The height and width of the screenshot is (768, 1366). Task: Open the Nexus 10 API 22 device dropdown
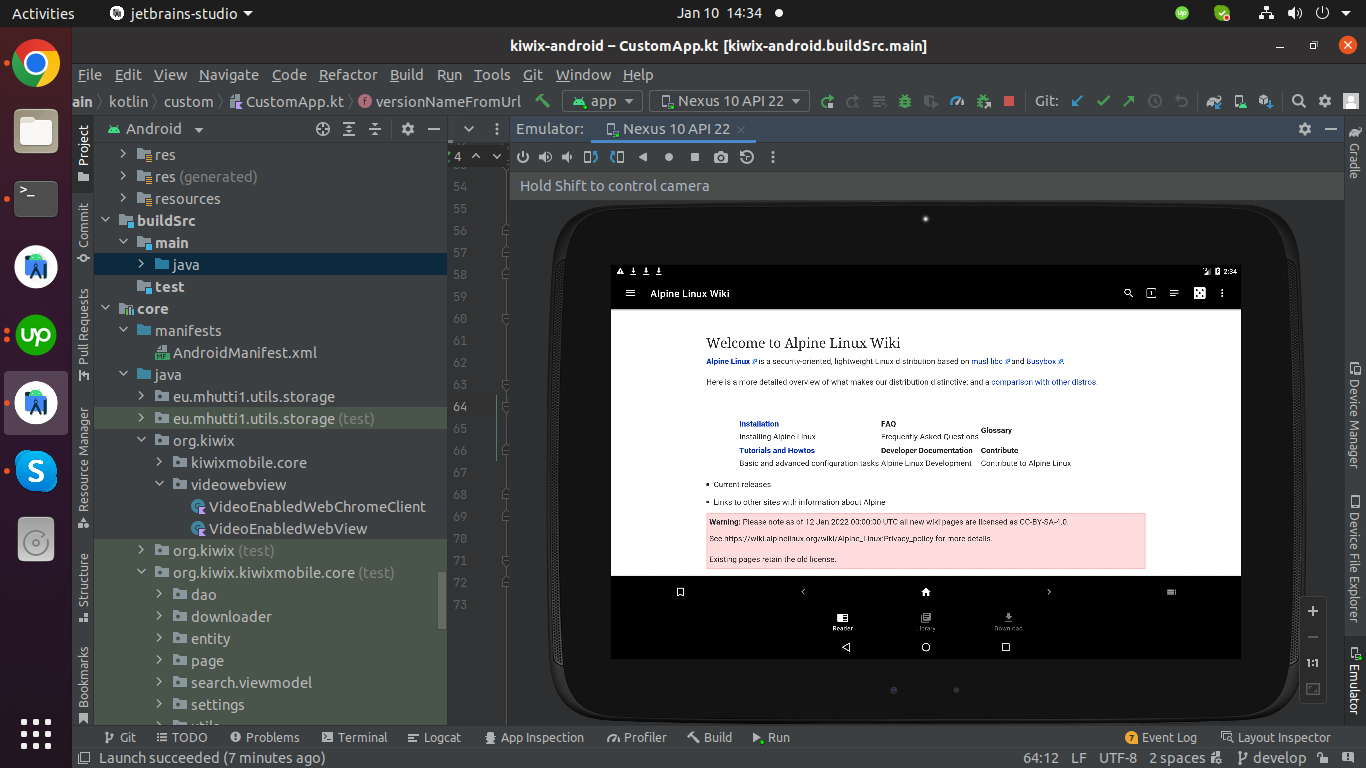click(728, 101)
